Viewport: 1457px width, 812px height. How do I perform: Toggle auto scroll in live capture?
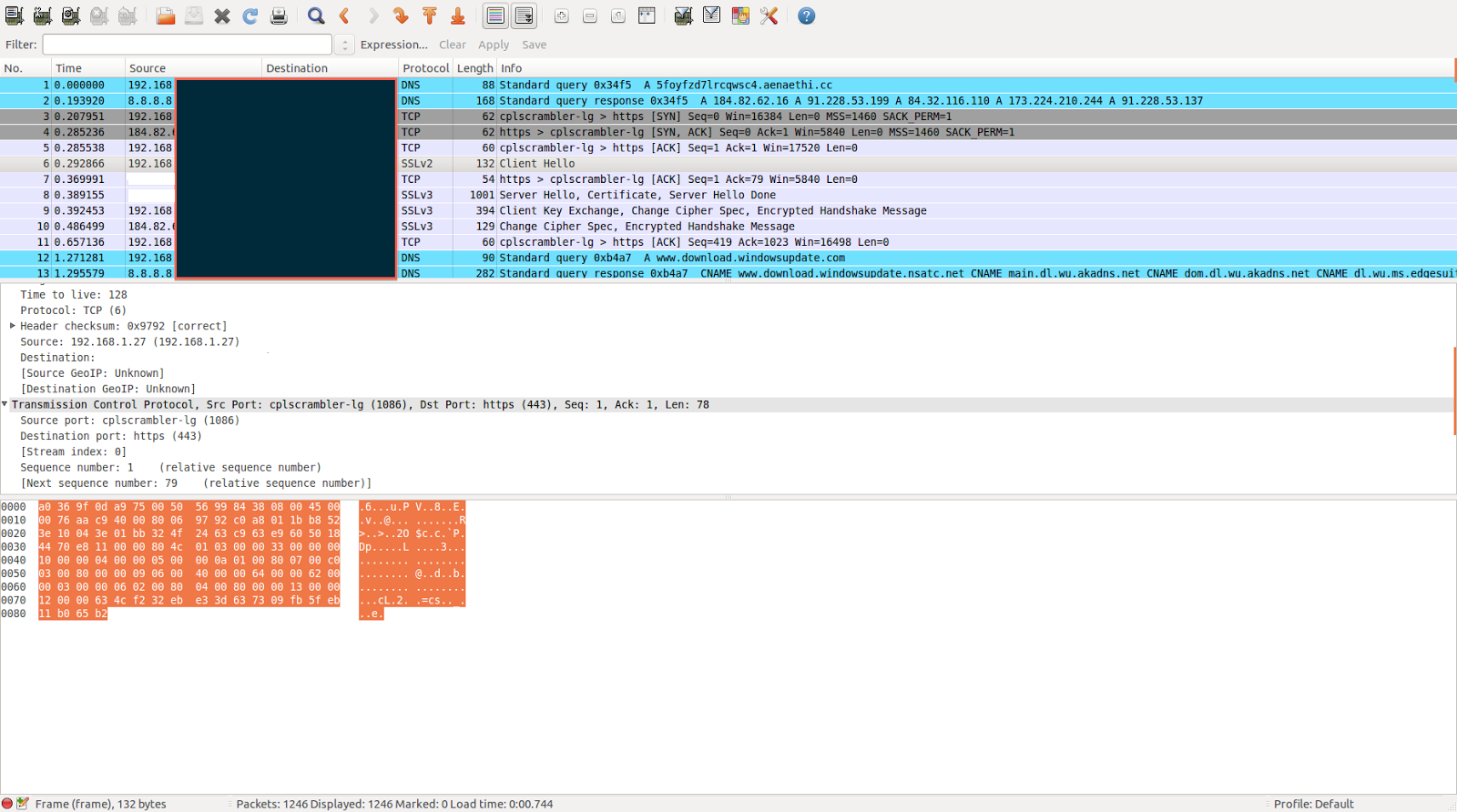(525, 15)
